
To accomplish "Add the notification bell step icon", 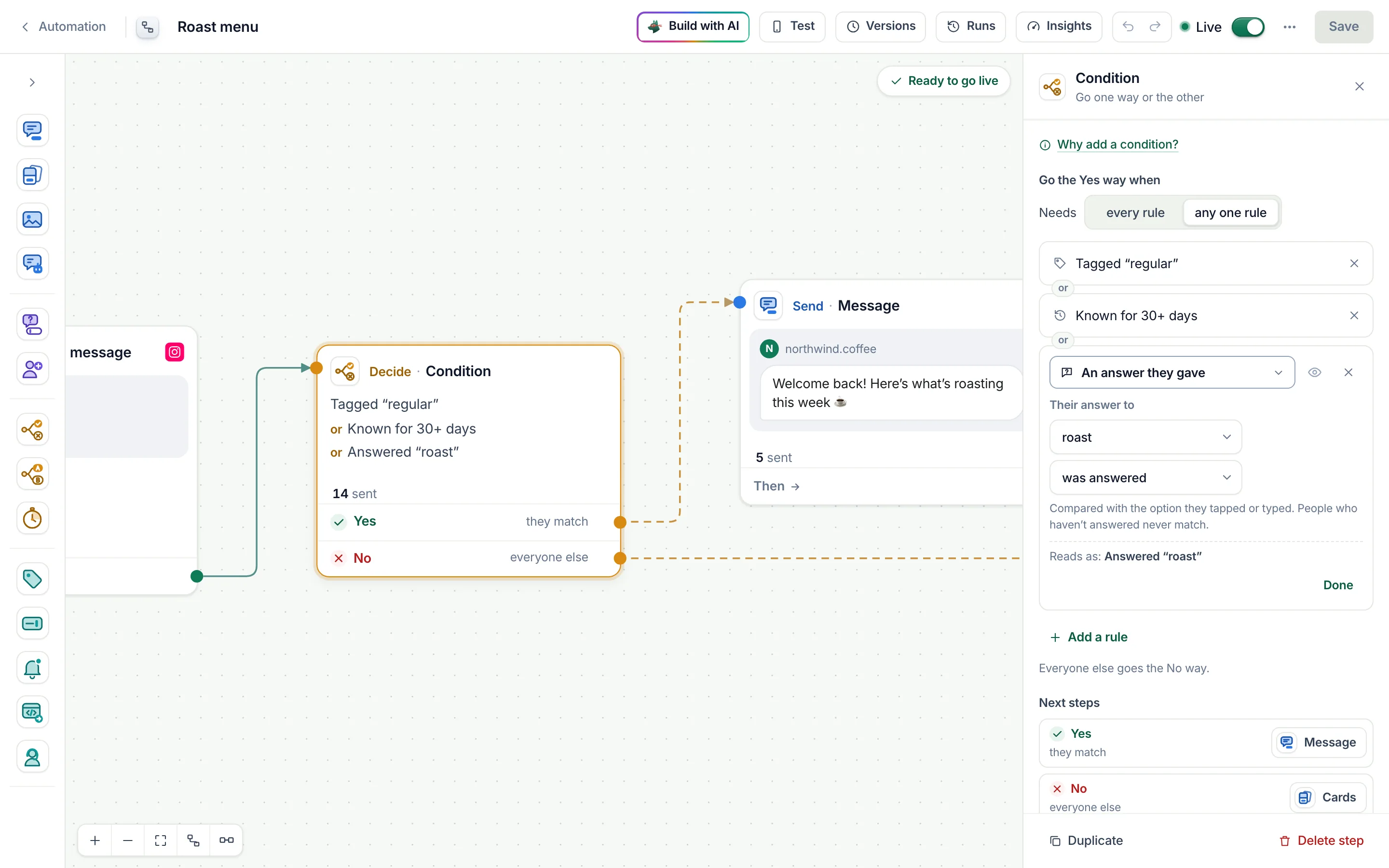I will 32,668.
